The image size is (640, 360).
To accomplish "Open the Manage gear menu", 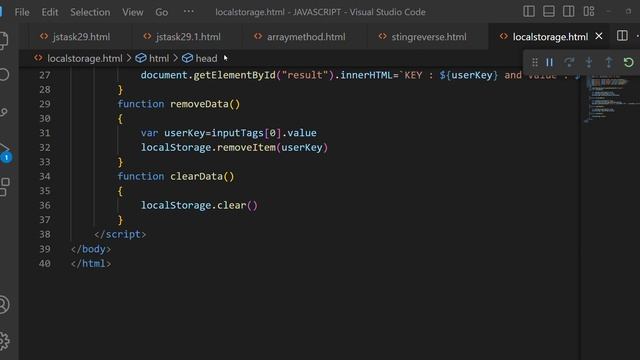I will pos(3,340).
